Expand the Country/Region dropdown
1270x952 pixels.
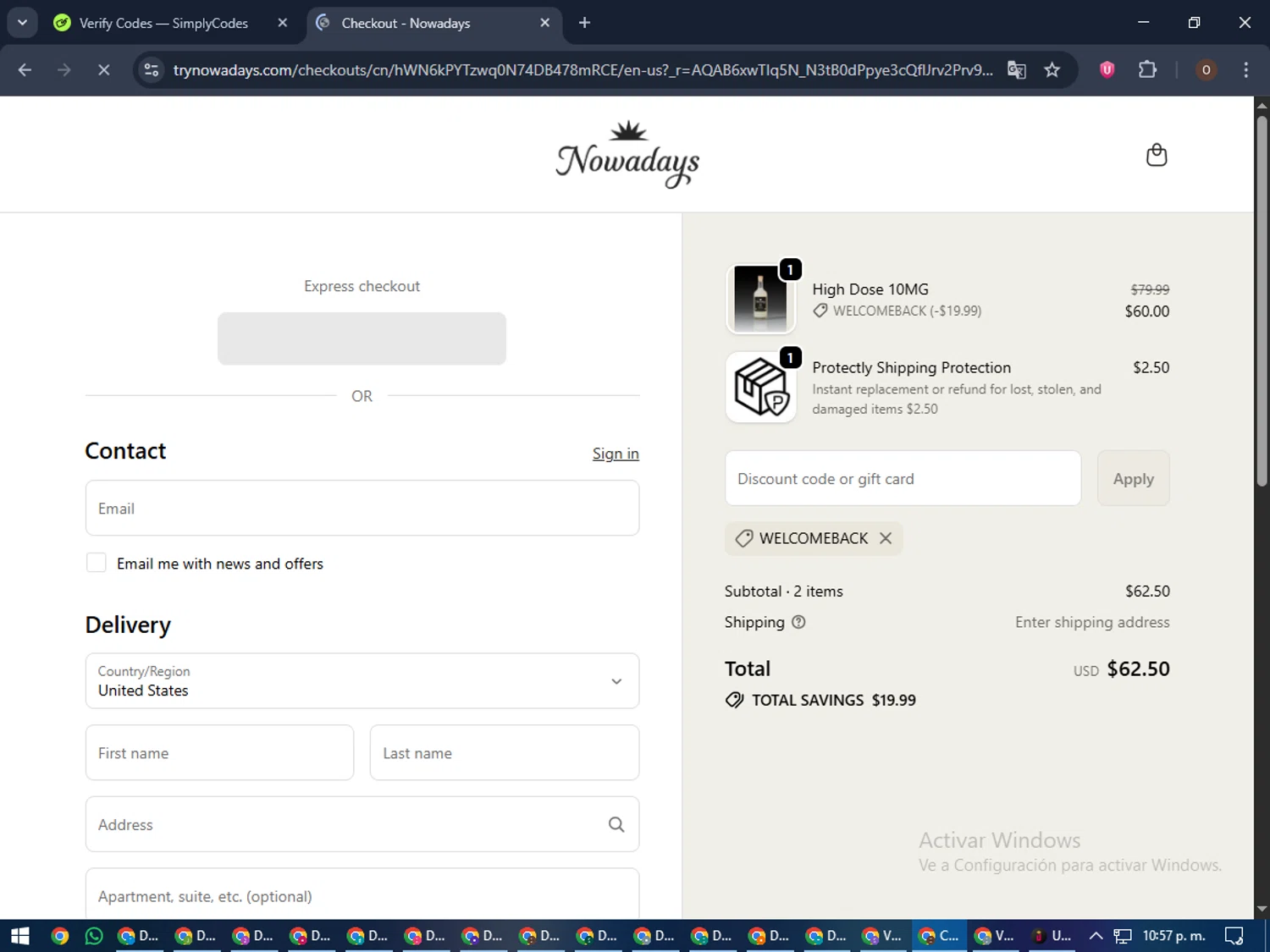pyautogui.click(x=362, y=680)
